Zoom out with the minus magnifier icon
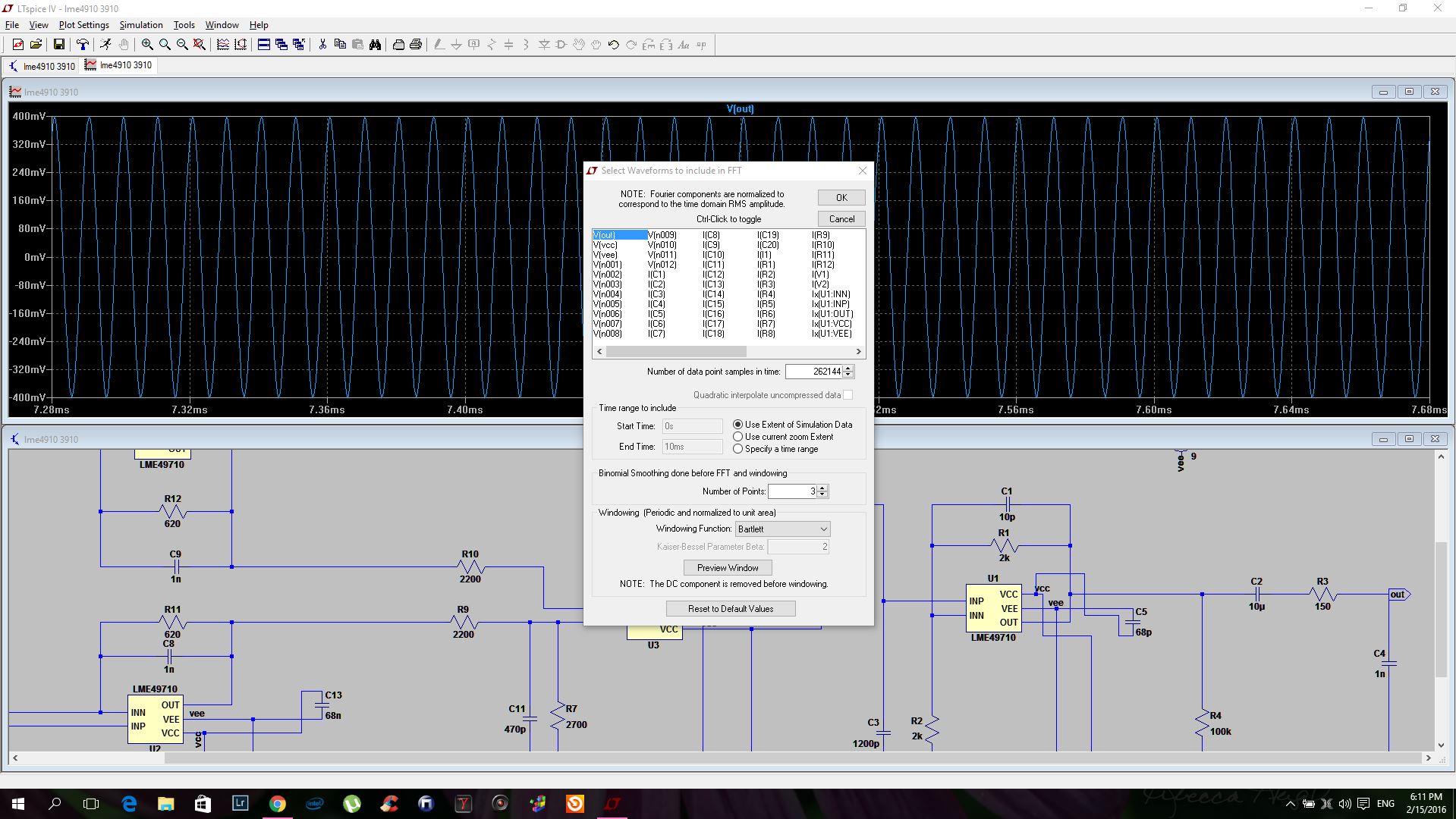Viewport: 1456px width, 819px height. click(x=182, y=45)
